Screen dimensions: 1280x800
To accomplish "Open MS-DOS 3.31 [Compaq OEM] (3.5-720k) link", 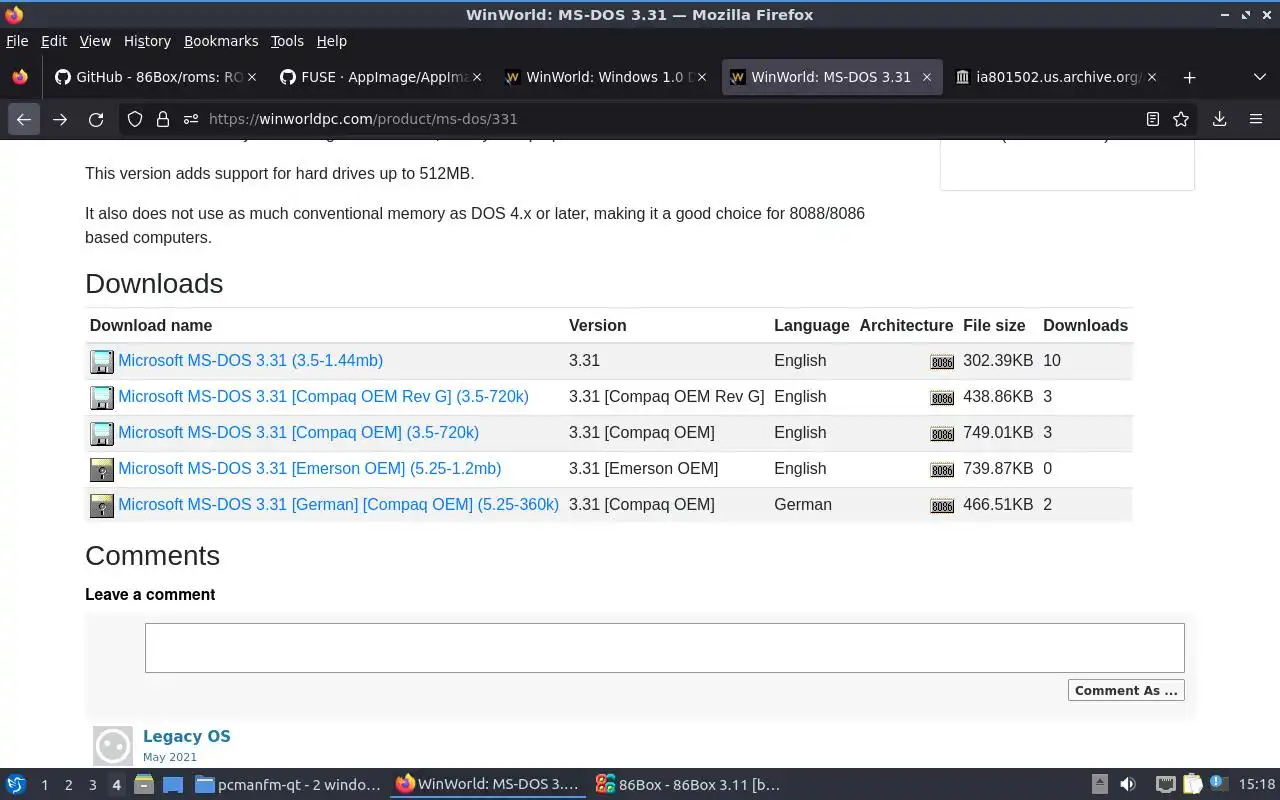I will 298,433.
